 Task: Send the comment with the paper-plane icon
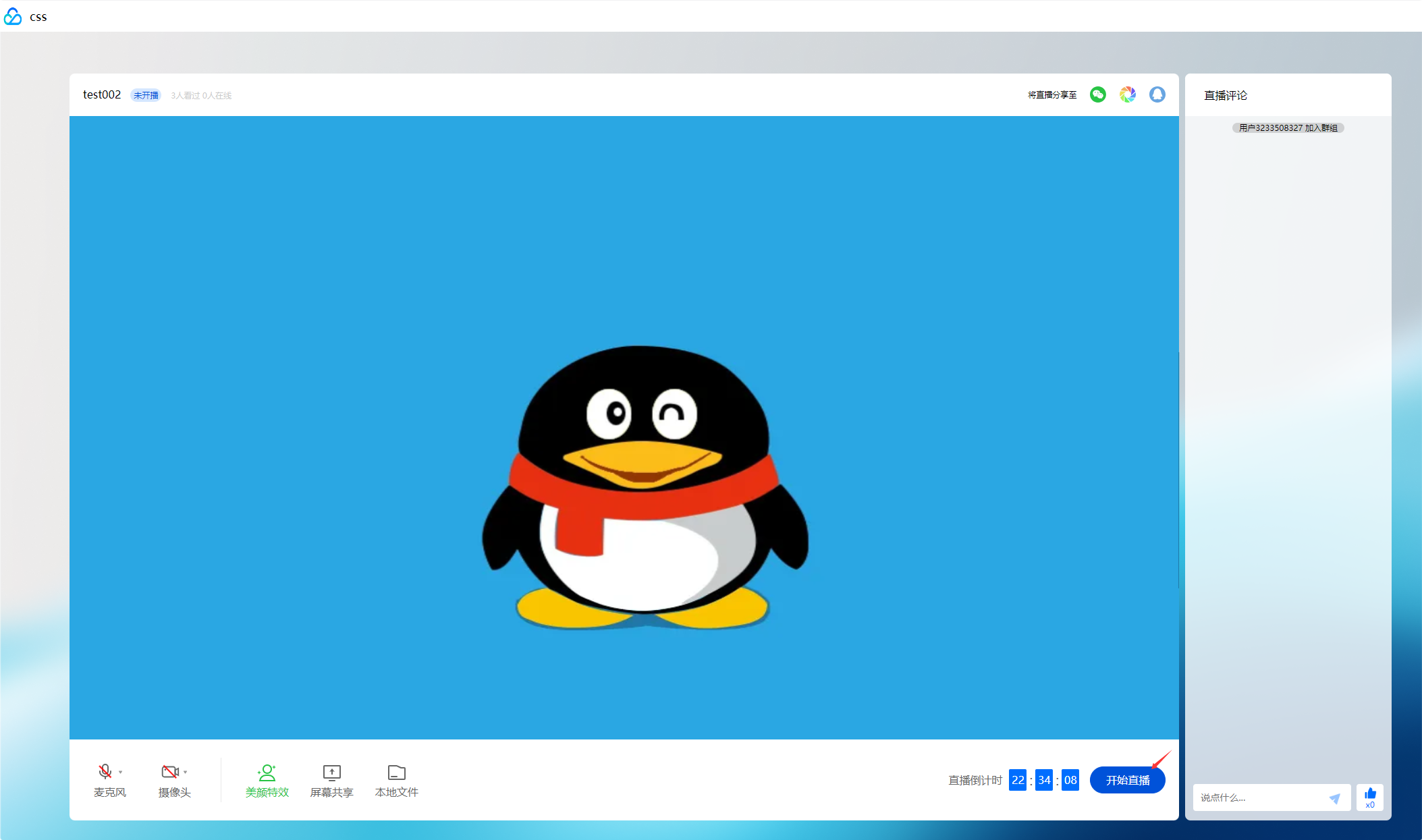1334,798
